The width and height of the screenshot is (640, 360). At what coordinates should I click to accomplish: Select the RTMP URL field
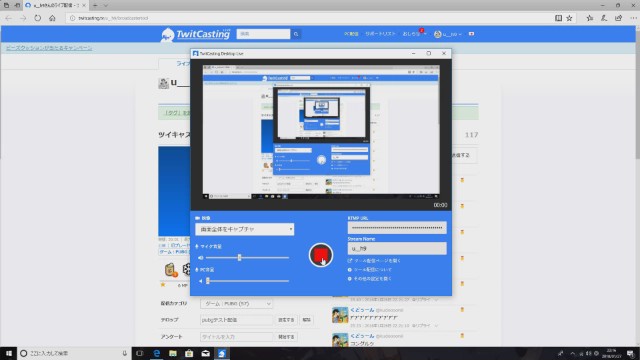397,228
